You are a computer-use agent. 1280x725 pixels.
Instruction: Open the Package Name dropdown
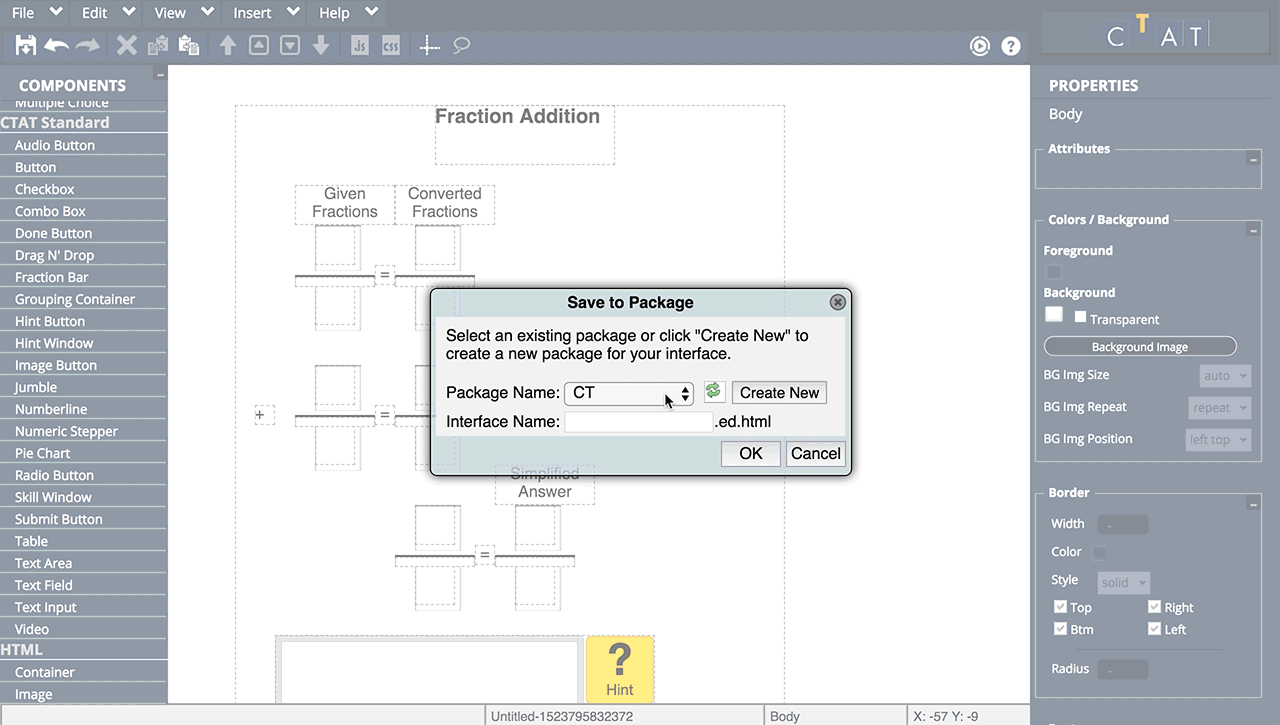[x=629, y=393]
